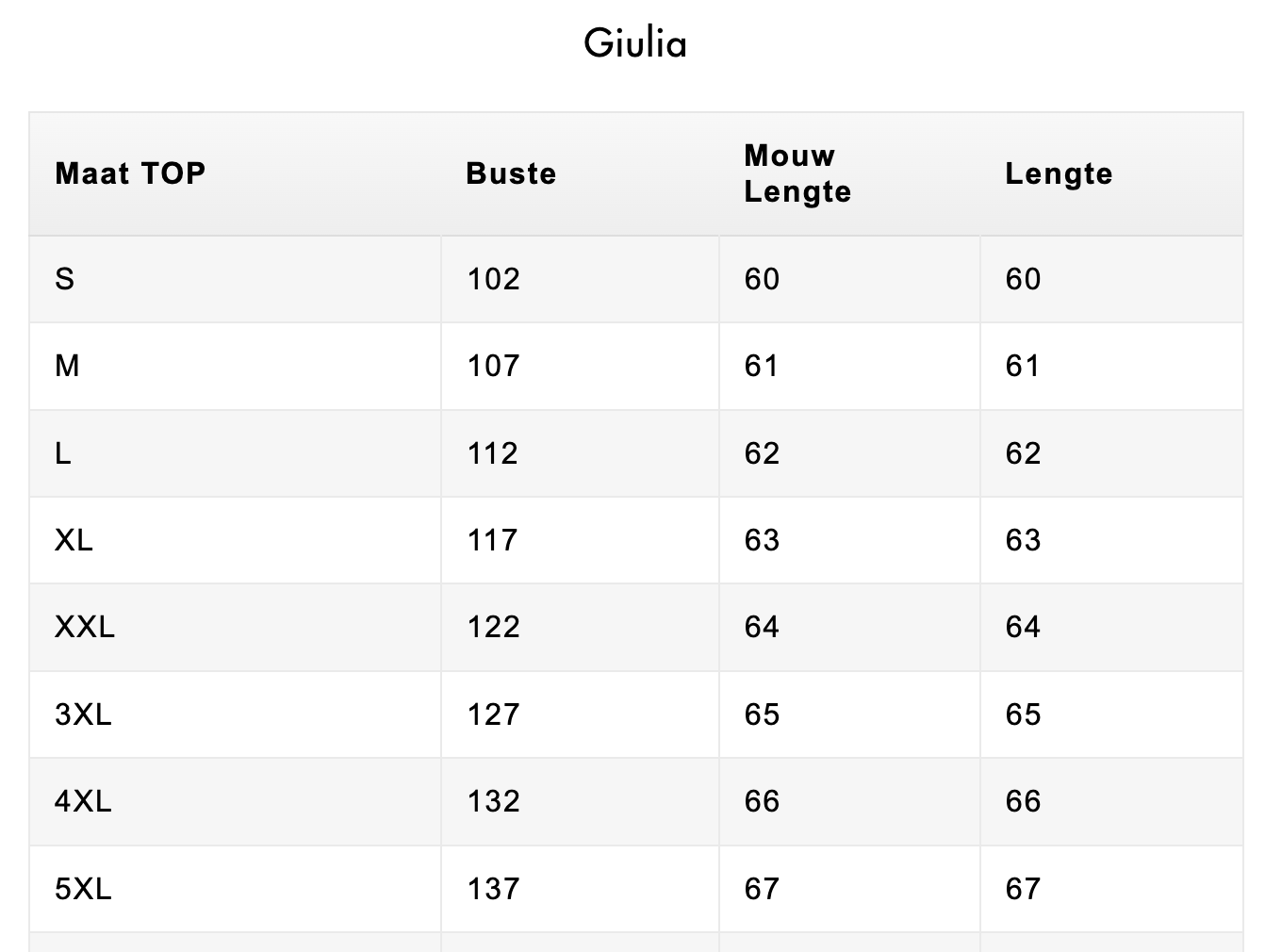Select the XL size row label

(74, 540)
